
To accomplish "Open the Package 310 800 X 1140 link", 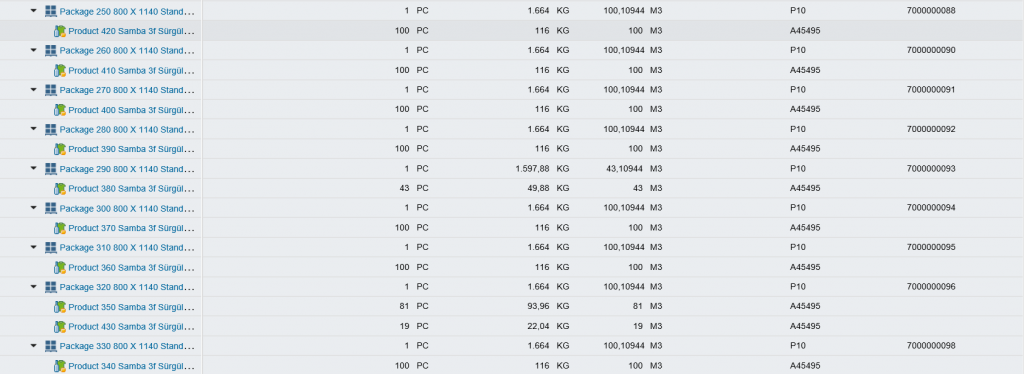I will tap(127, 247).
